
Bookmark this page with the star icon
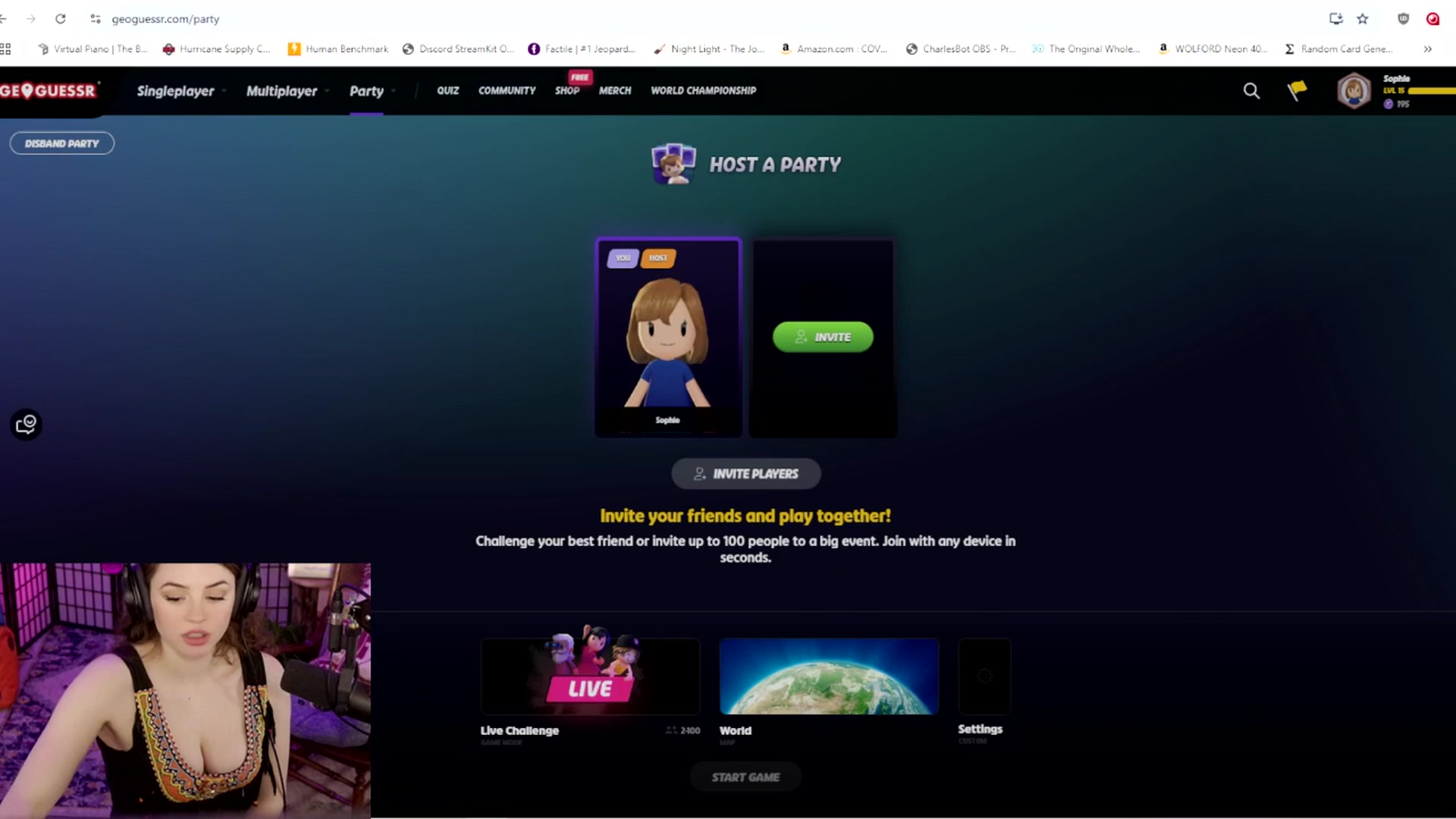pyautogui.click(x=1363, y=19)
